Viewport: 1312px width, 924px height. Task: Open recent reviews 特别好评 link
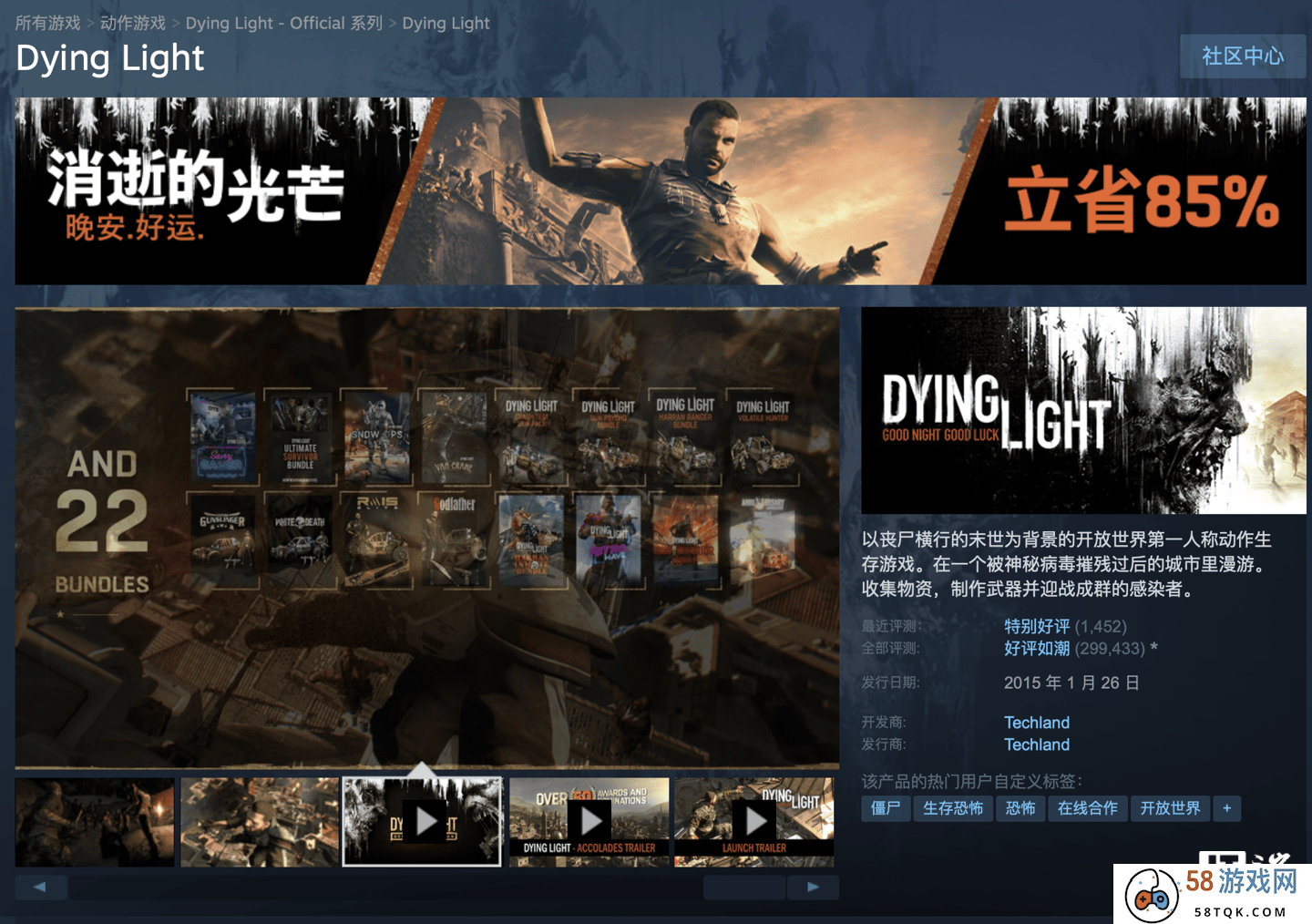pyautogui.click(x=1037, y=626)
